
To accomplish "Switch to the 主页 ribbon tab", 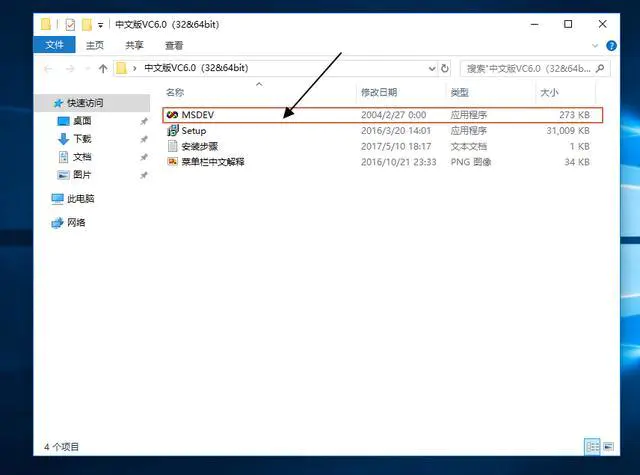I will pyautogui.click(x=95, y=45).
